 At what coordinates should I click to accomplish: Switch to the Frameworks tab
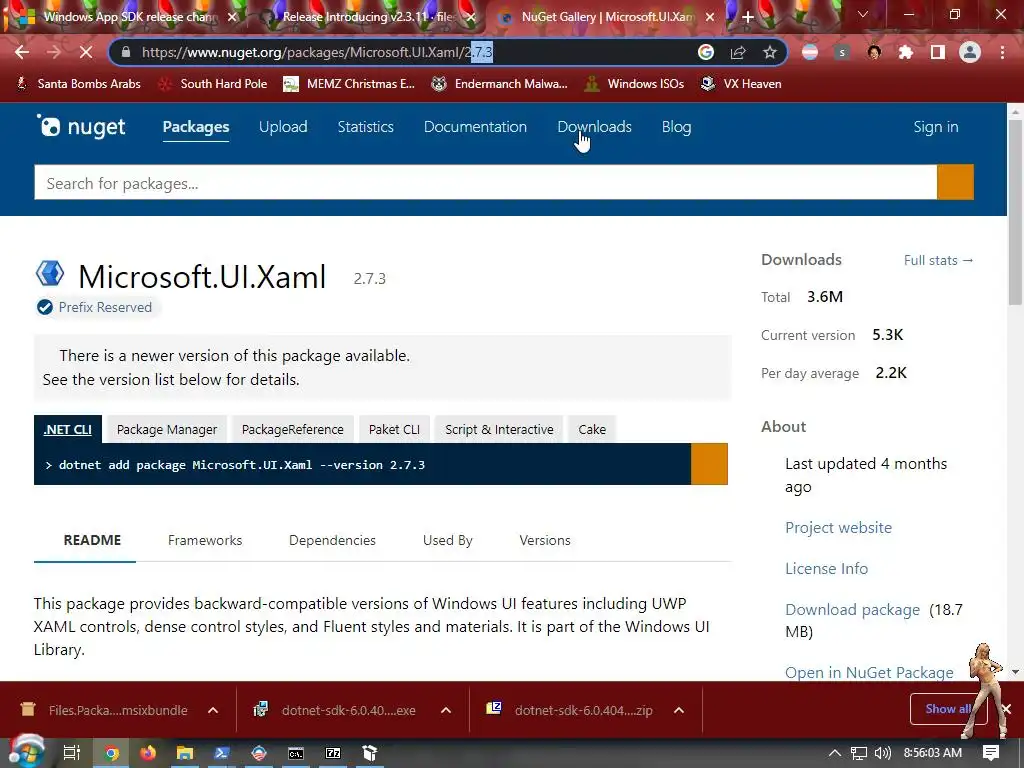(x=205, y=540)
